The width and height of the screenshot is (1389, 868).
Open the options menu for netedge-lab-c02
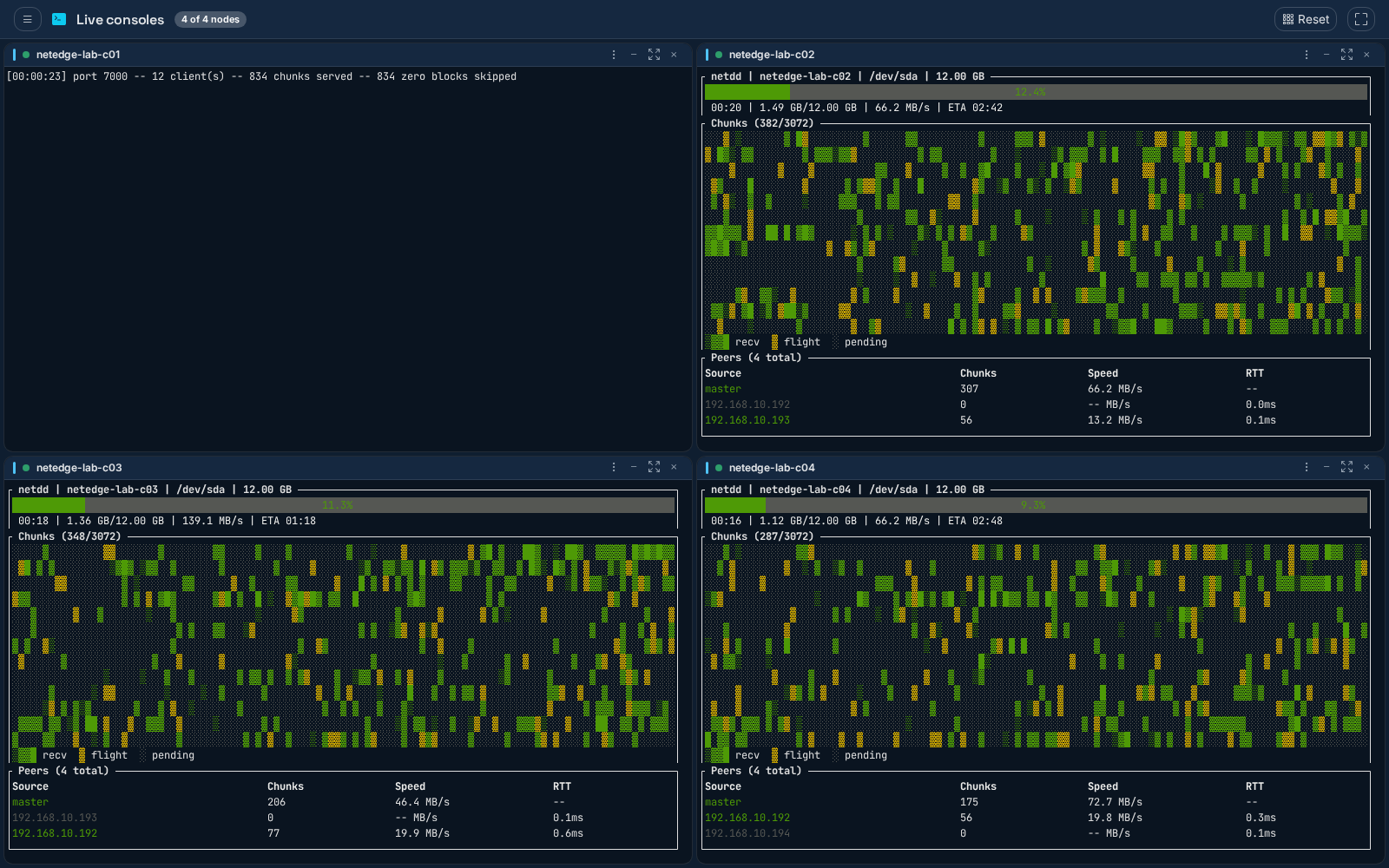[x=1307, y=55]
